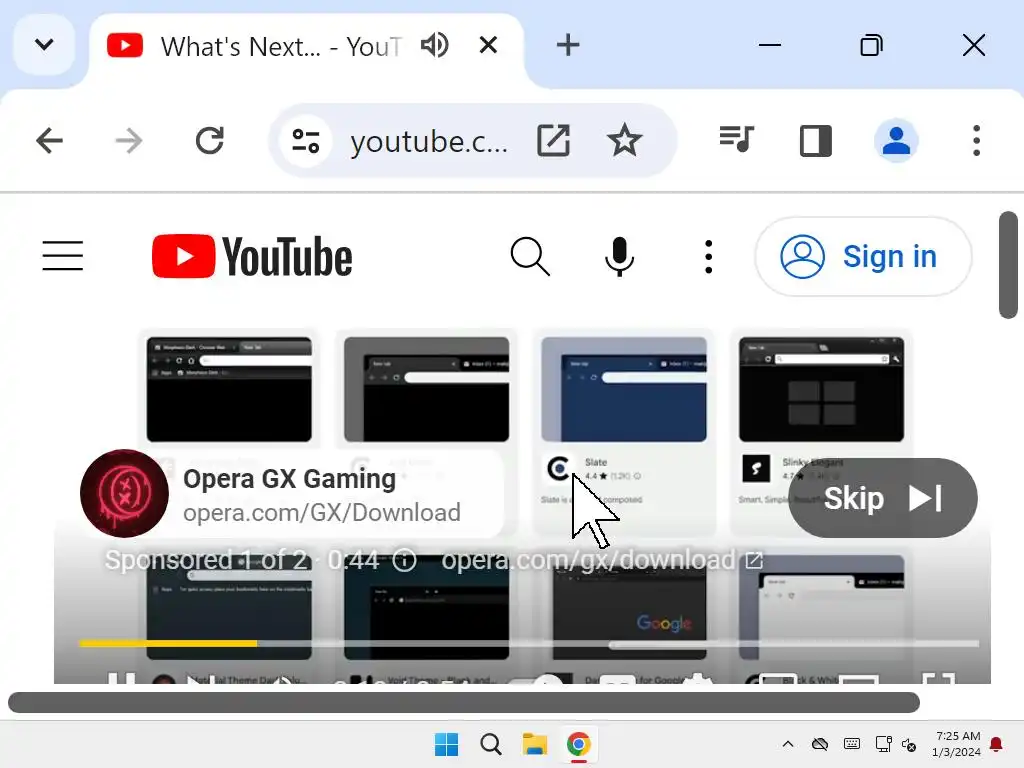This screenshot has width=1024, height=768.
Task: Click the page vertical scrollbar
Action: [x=1008, y=265]
